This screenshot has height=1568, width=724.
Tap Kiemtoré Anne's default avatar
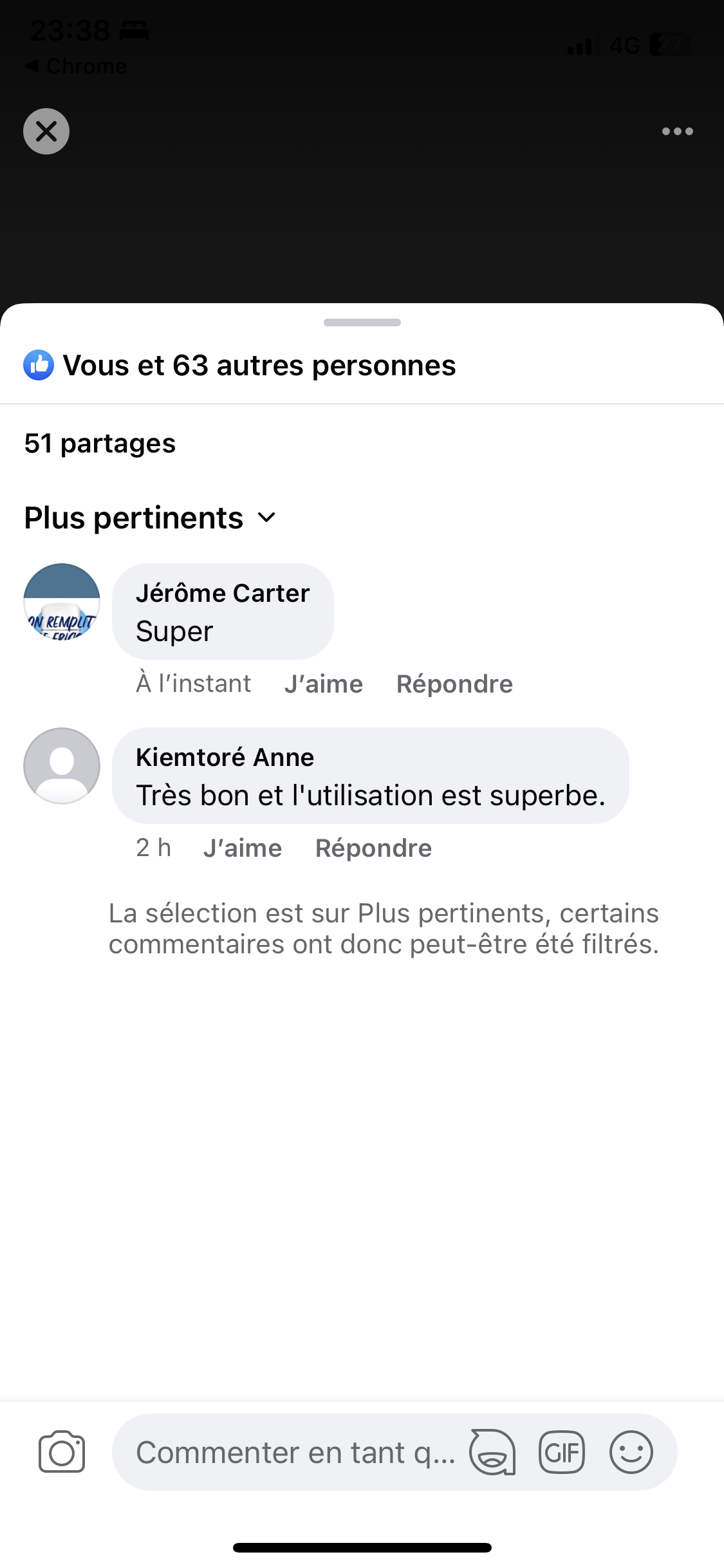click(62, 766)
